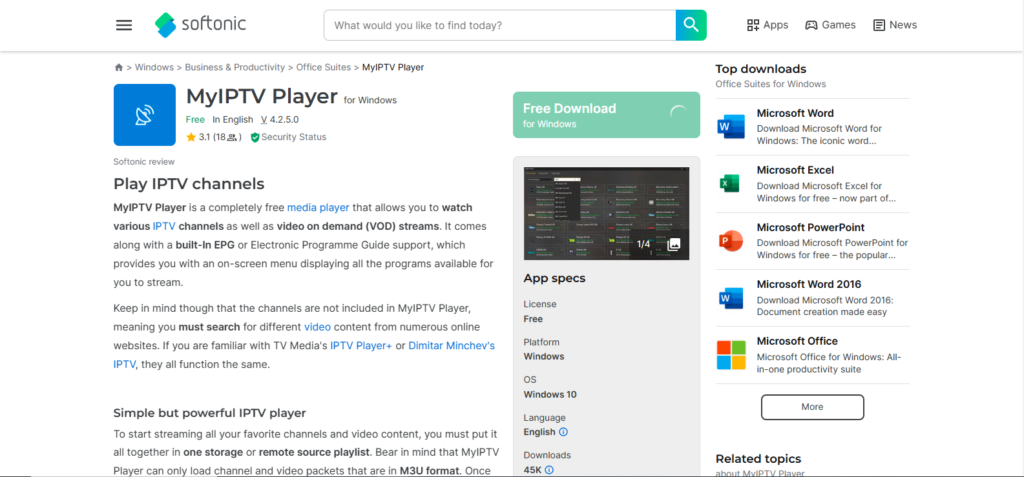Click the 'media player' link
Viewport: 1024px width, 477px height.
[x=318, y=208]
